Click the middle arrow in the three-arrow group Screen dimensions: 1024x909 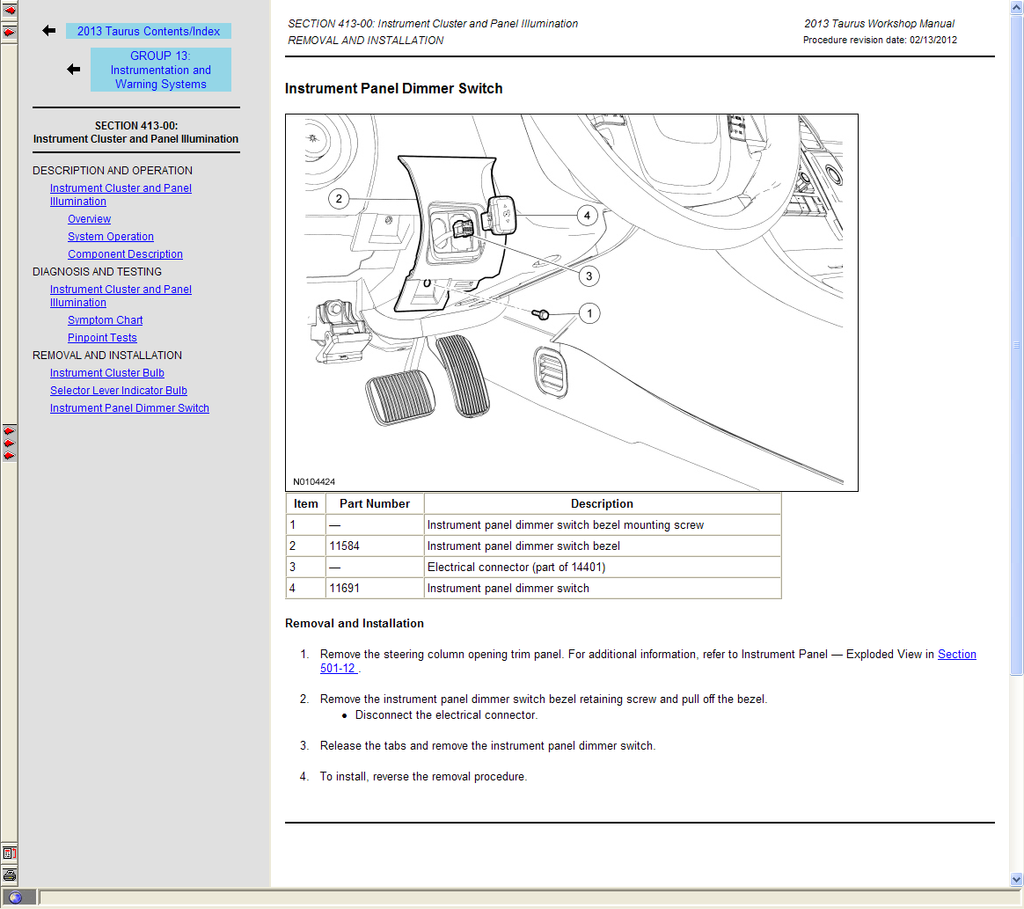pyautogui.click(x=9, y=442)
